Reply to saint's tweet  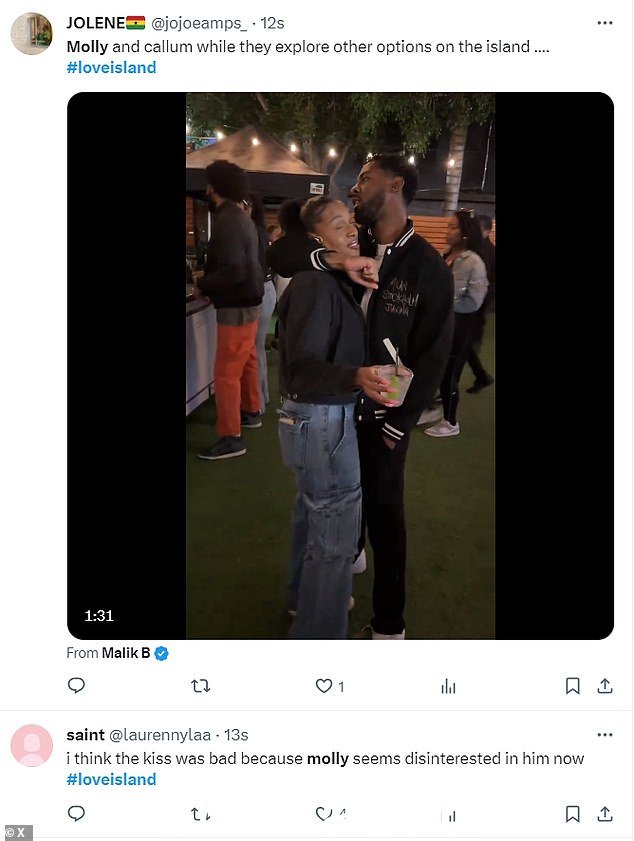(76, 814)
